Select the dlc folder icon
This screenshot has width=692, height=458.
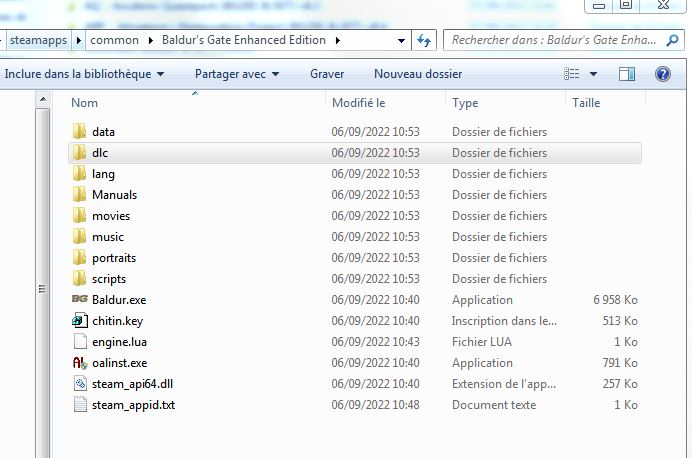79,153
